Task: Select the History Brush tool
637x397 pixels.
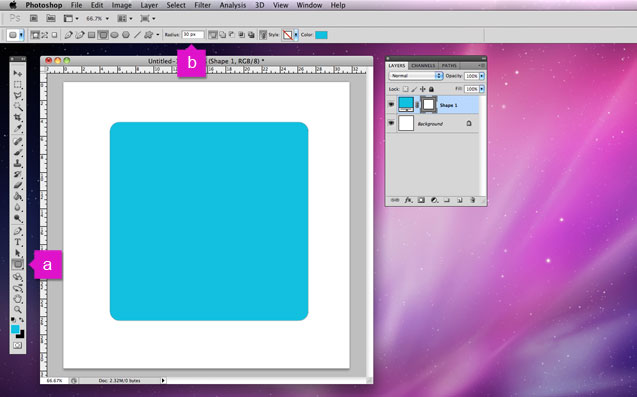Action: pos(17,174)
